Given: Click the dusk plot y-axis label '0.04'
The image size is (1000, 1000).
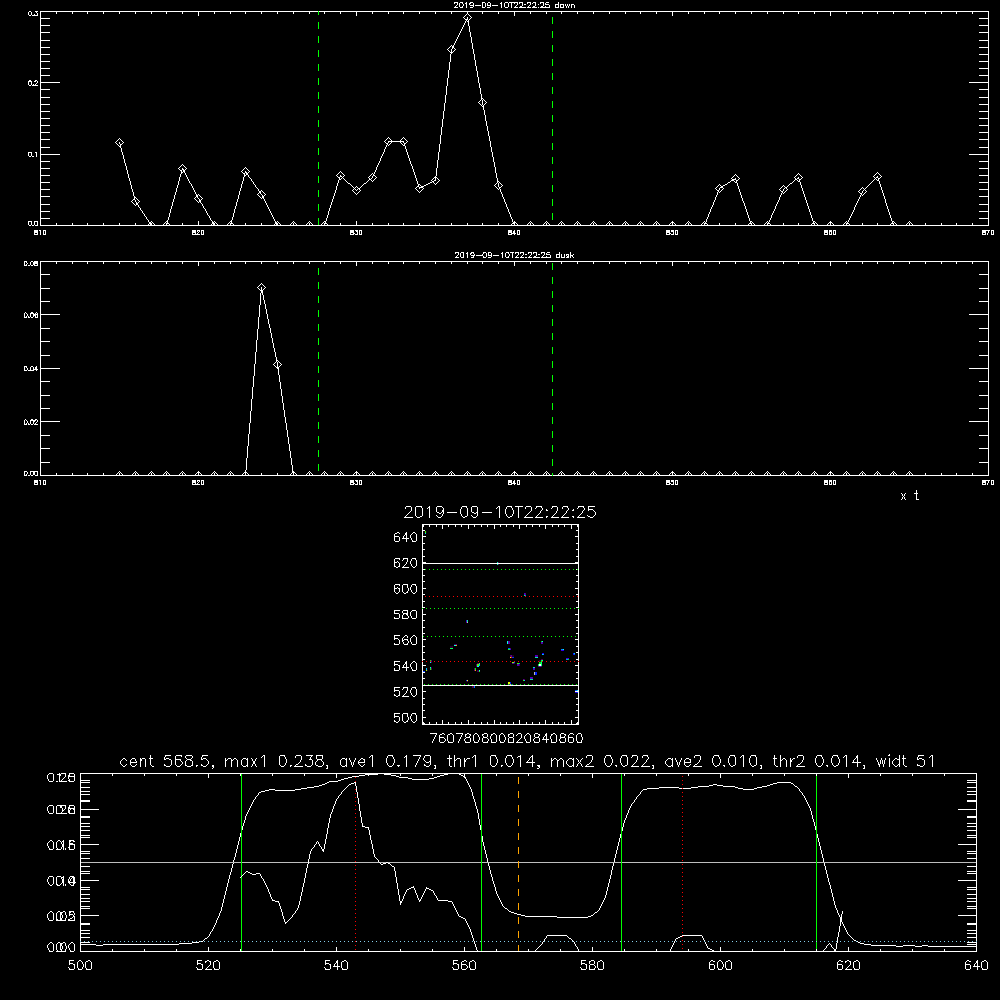Looking at the screenshot, I should (31, 369).
